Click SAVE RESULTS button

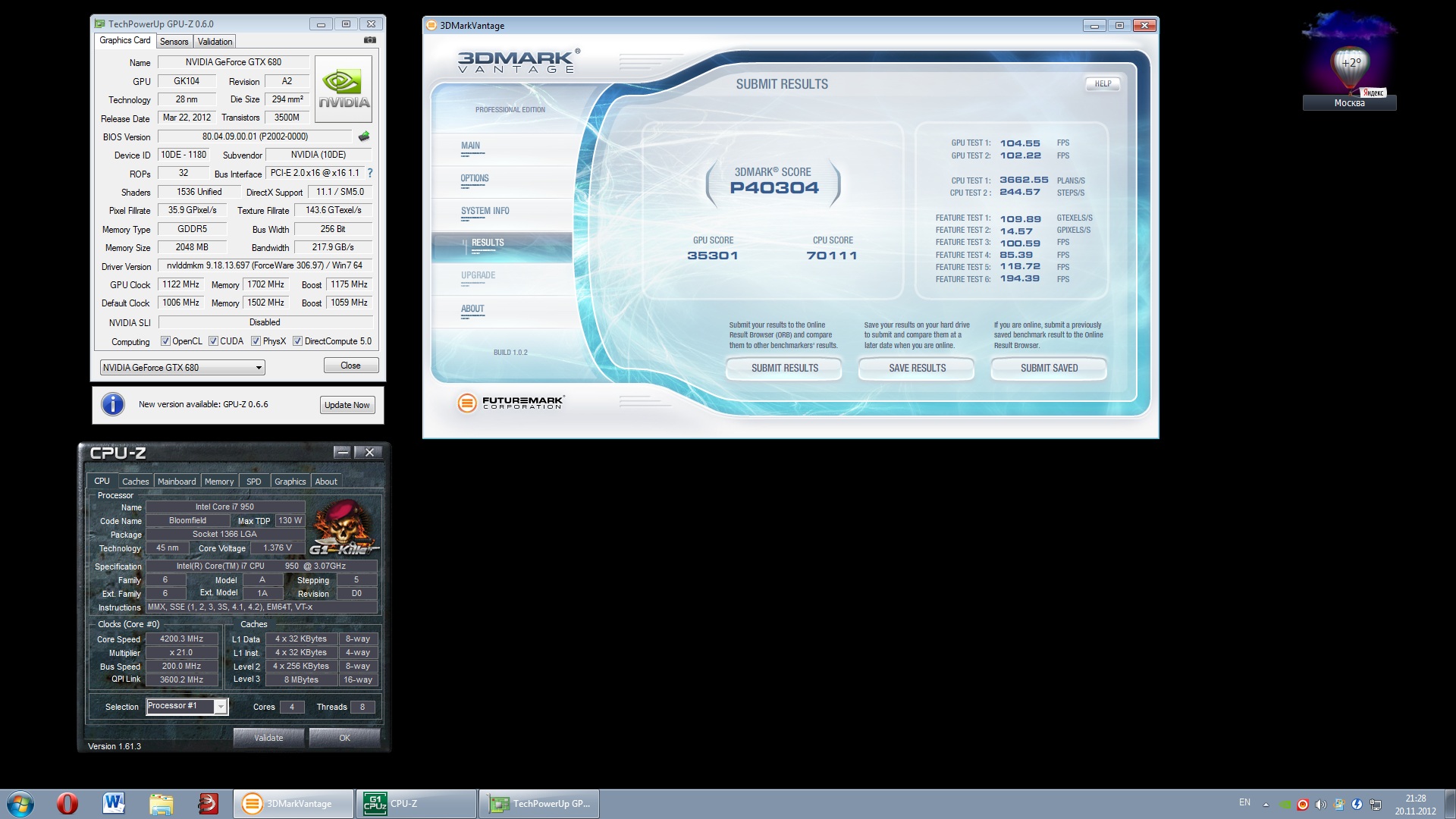(917, 369)
